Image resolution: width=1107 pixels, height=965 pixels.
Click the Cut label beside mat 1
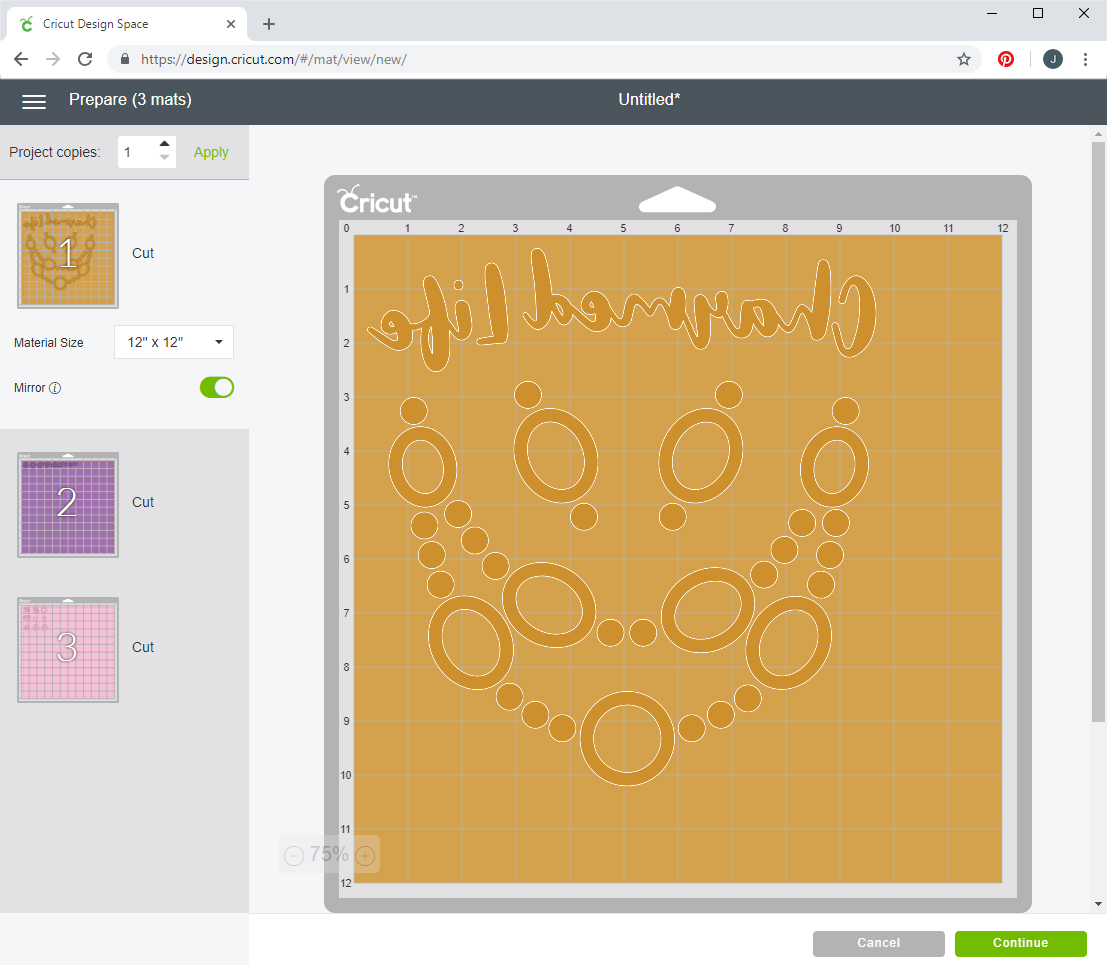pyautogui.click(x=143, y=253)
